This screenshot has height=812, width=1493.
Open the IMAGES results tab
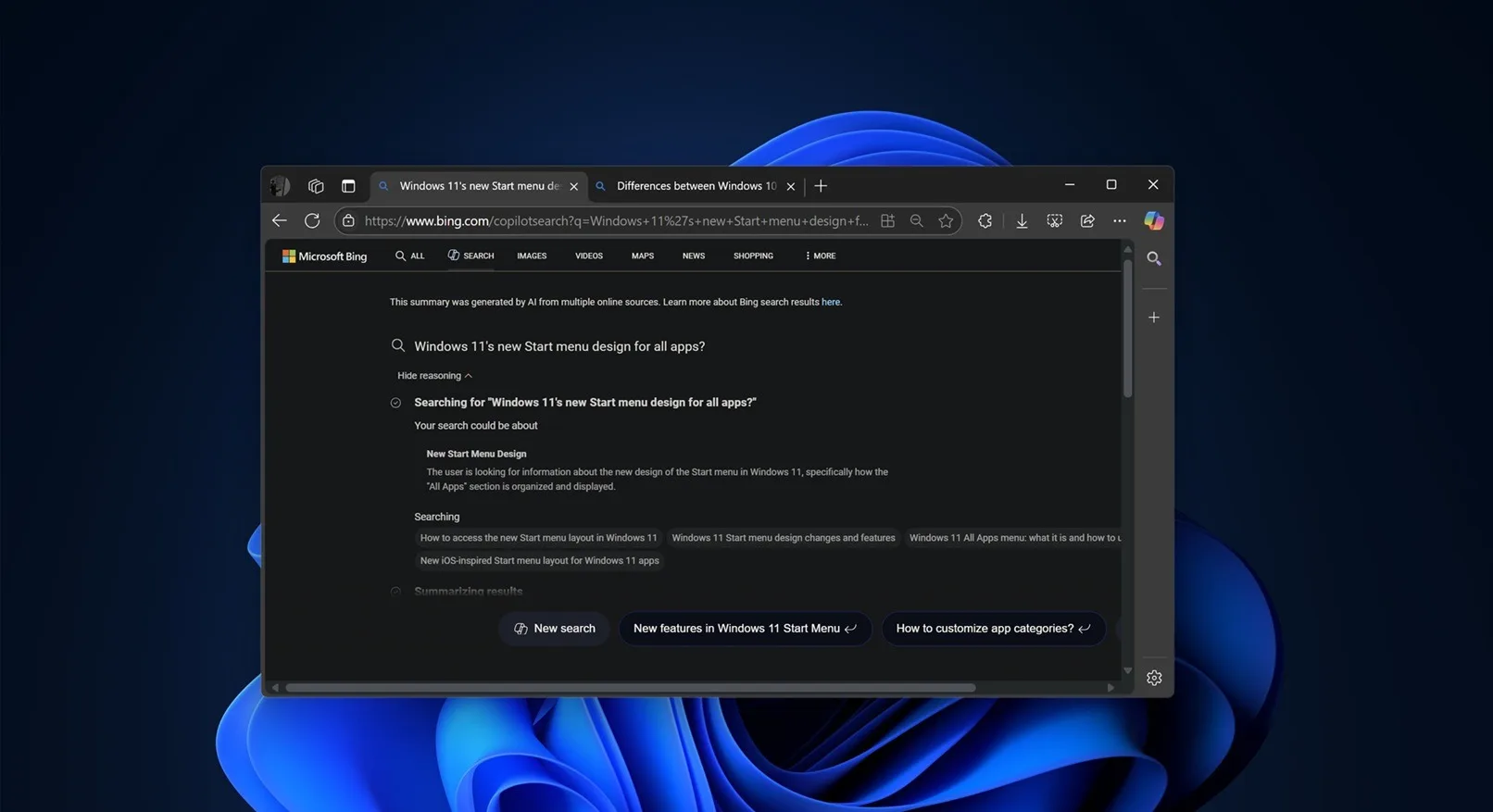pos(532,256)
